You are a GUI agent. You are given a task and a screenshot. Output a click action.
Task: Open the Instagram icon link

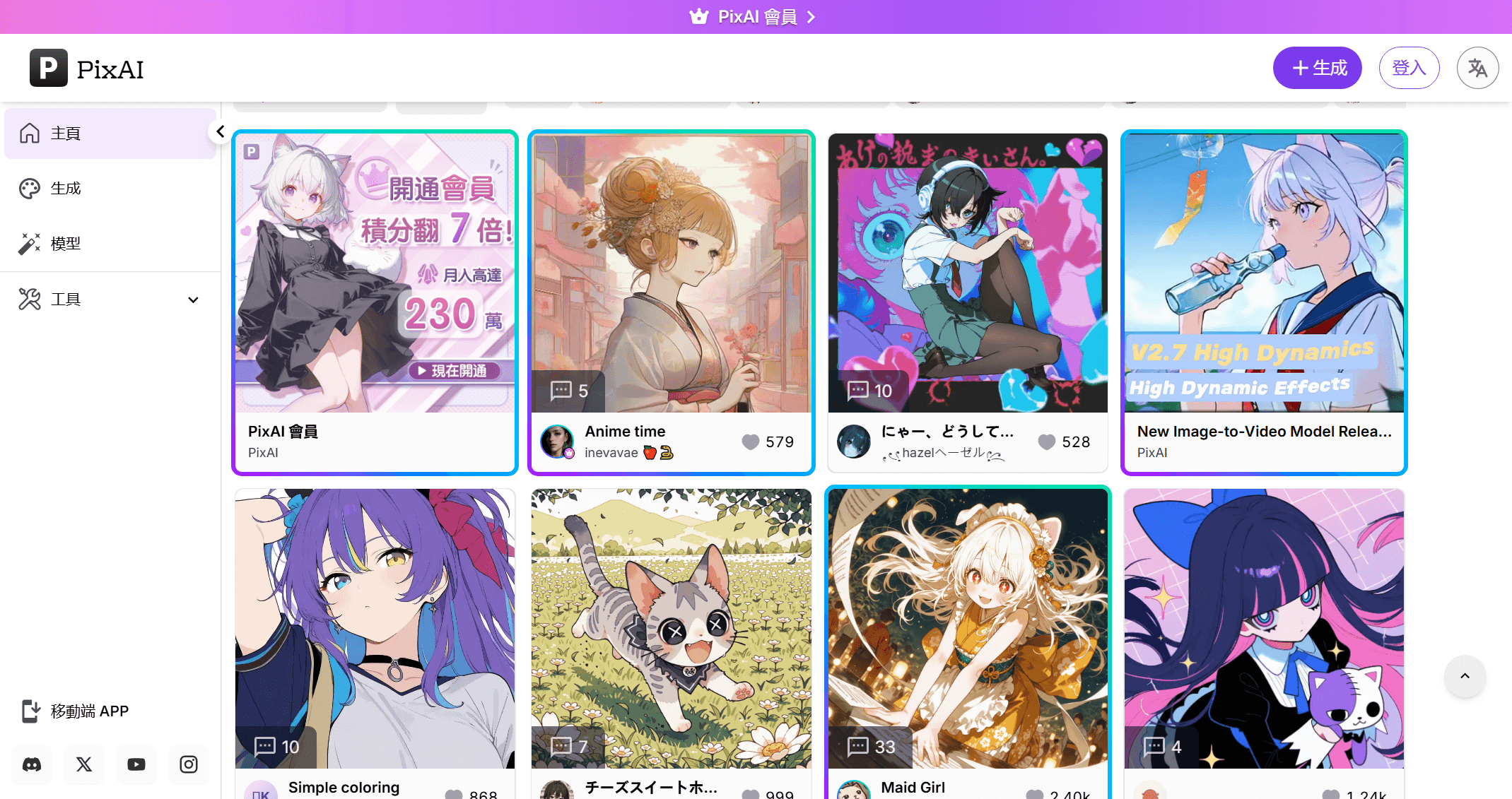point(189,764)
